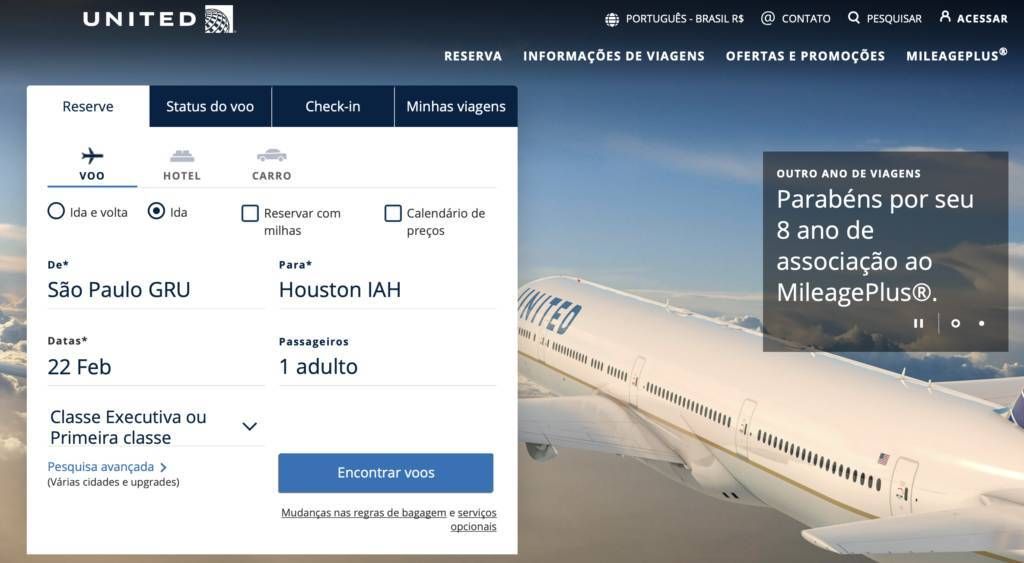Screen dimensions: 1024x563
Task: Click the United globe logo
Action: (x=219, y=19)
